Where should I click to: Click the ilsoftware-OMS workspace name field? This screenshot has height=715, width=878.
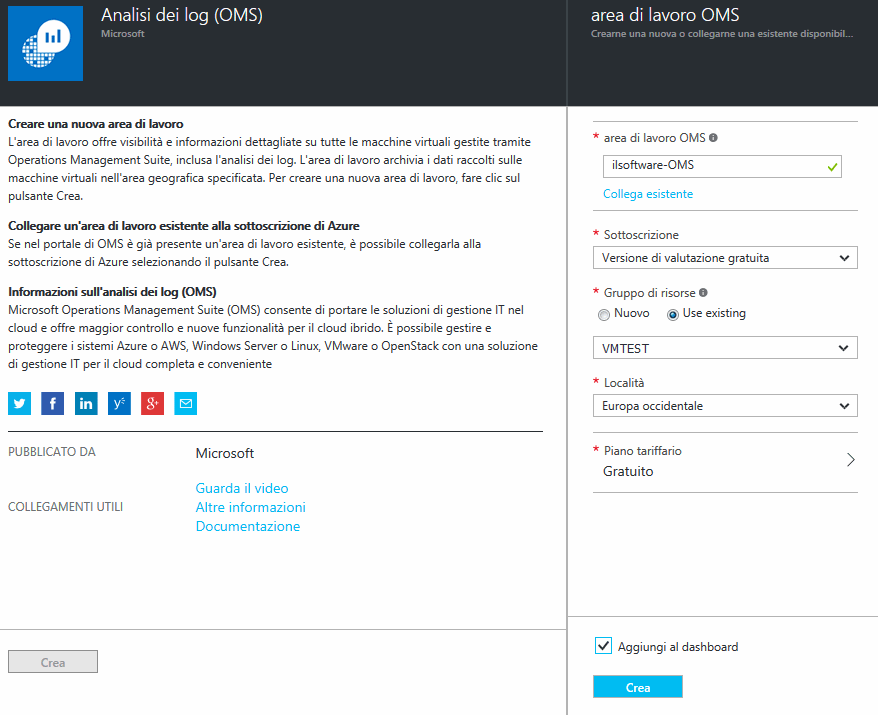(722, 166)
